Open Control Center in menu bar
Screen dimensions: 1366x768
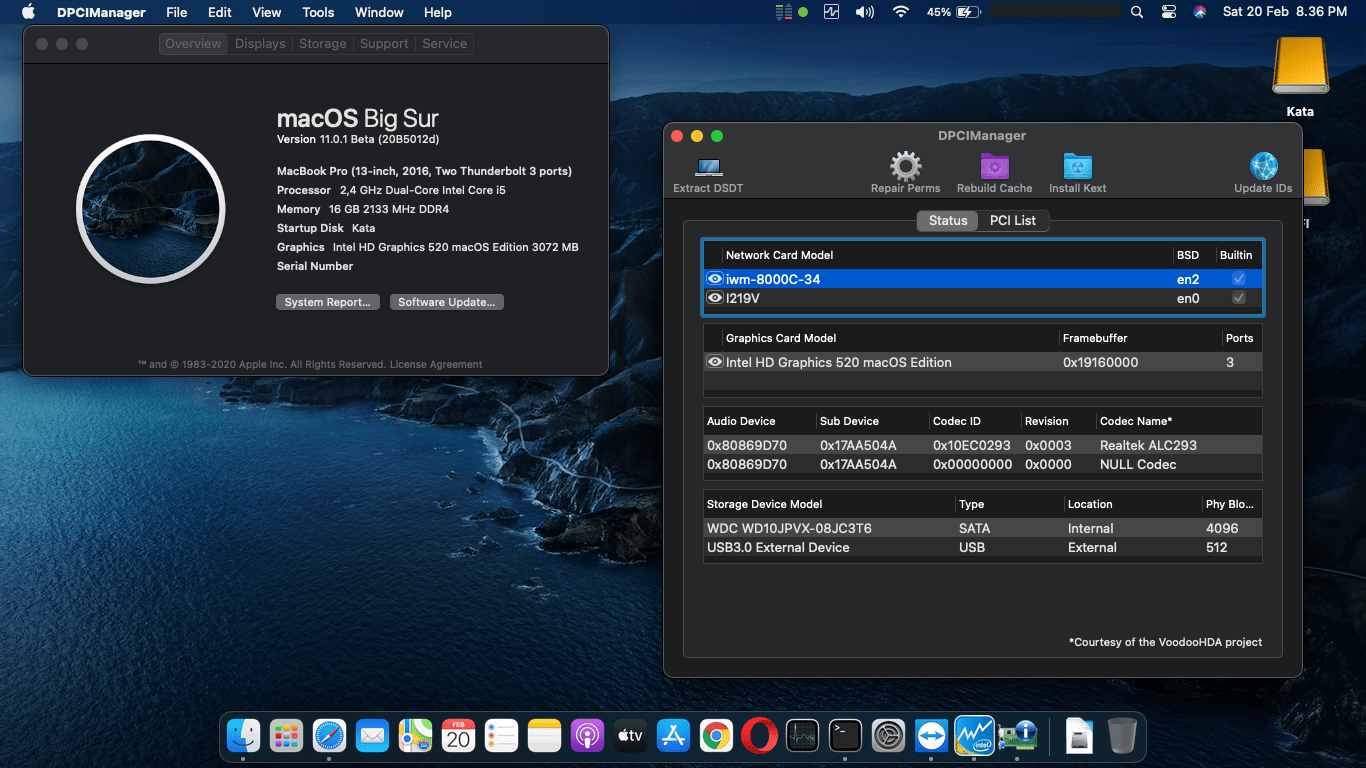pos(1169,12)
